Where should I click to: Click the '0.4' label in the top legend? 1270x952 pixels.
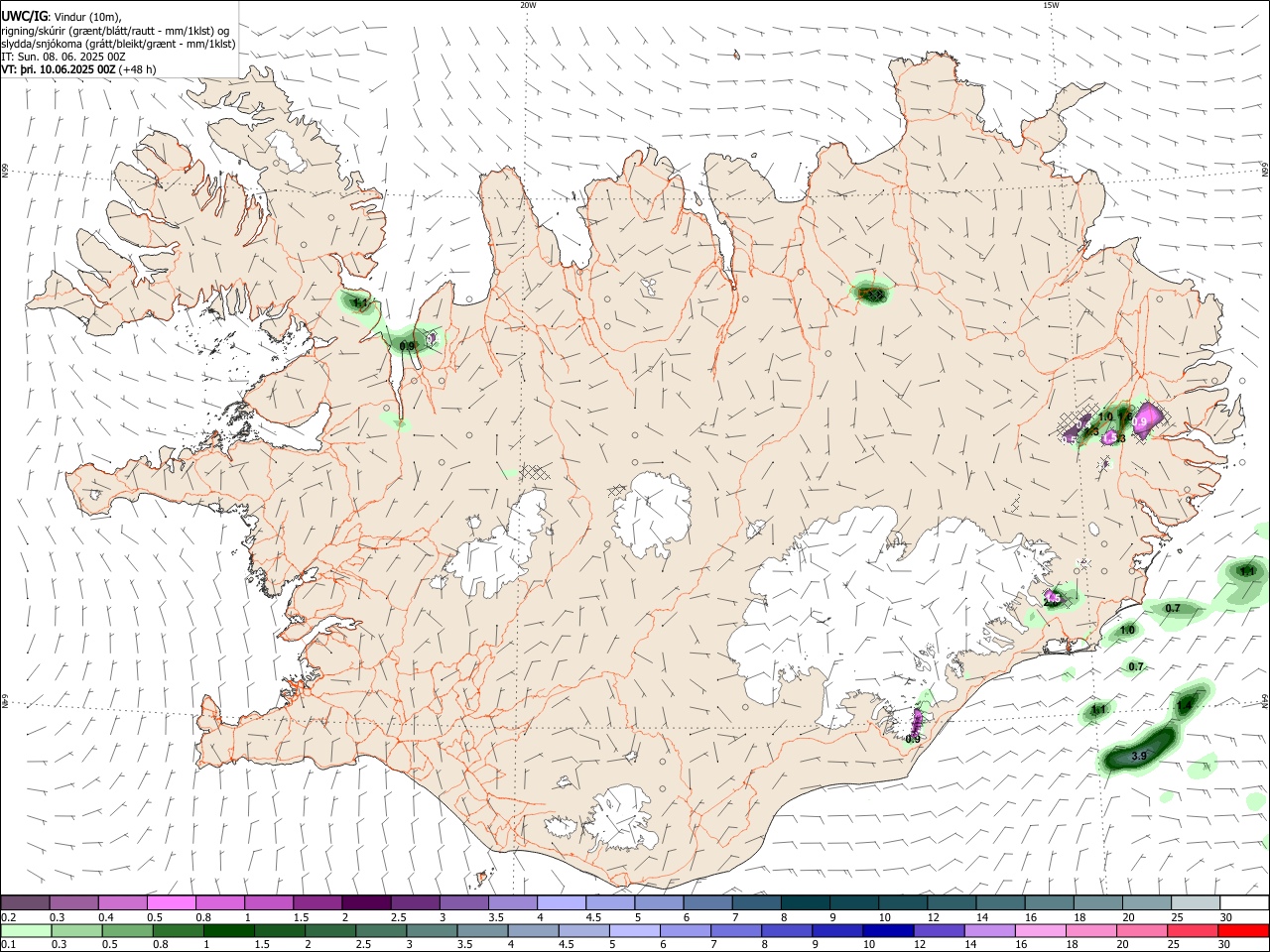[106, 917]
